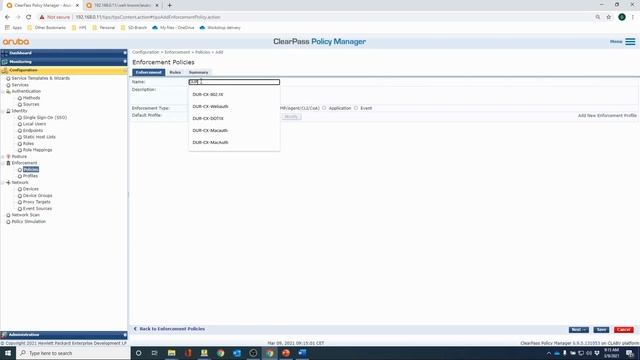Click the Windows taskbar search box
This screenshot has width=640, height=360.
(x=73, y=353)
